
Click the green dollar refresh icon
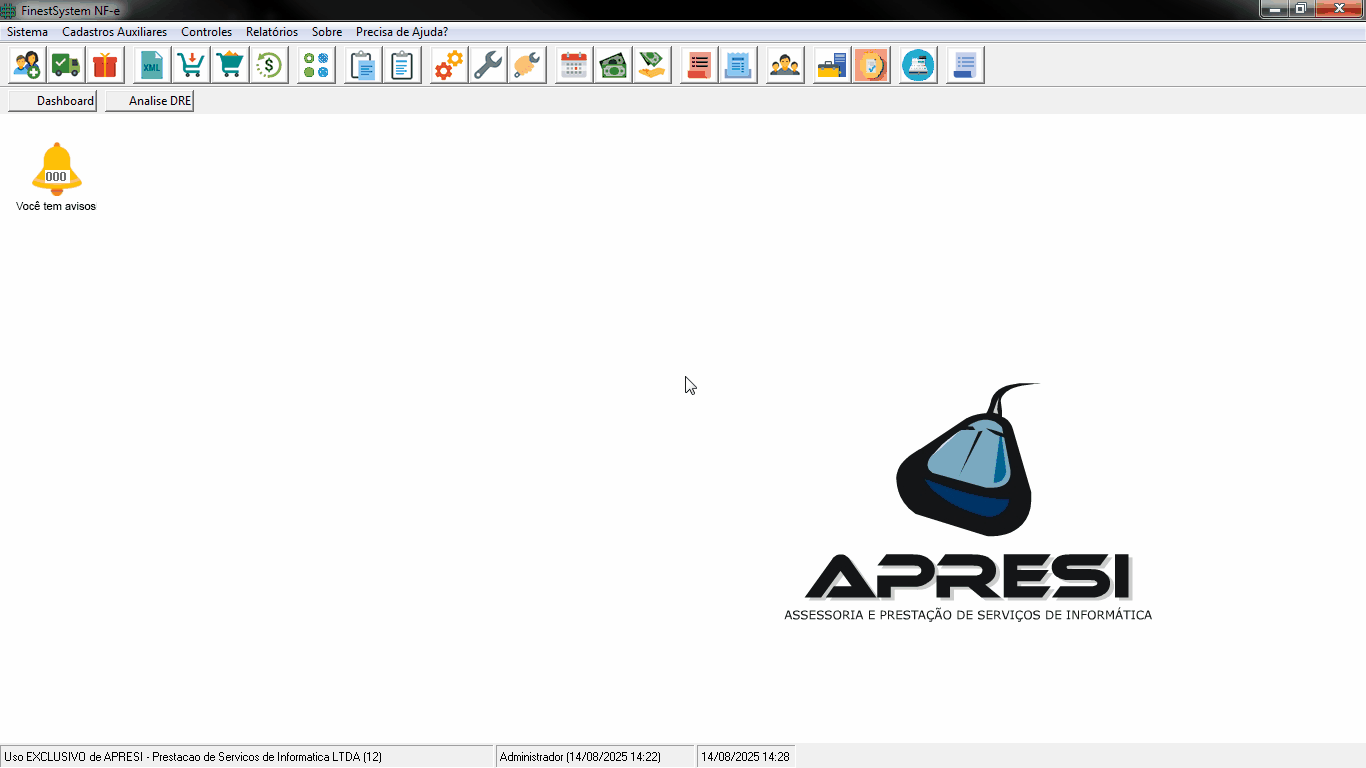pyautogui.click(x=269, y=66)
